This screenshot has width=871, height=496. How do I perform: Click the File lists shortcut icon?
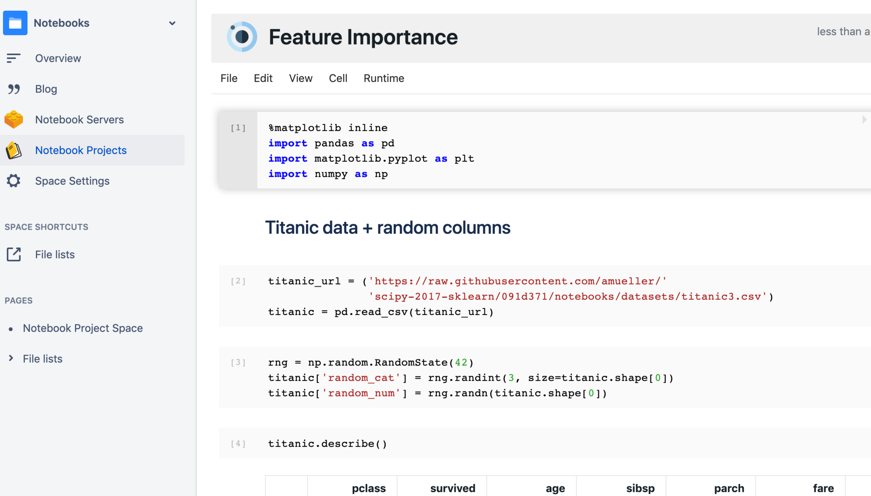click(14, 255)
